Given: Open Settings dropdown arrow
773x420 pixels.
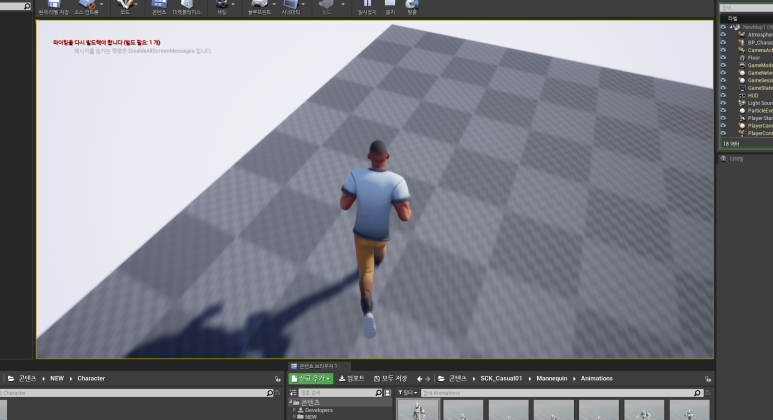Looking at the screenshot, I should [x=233, y=4].
